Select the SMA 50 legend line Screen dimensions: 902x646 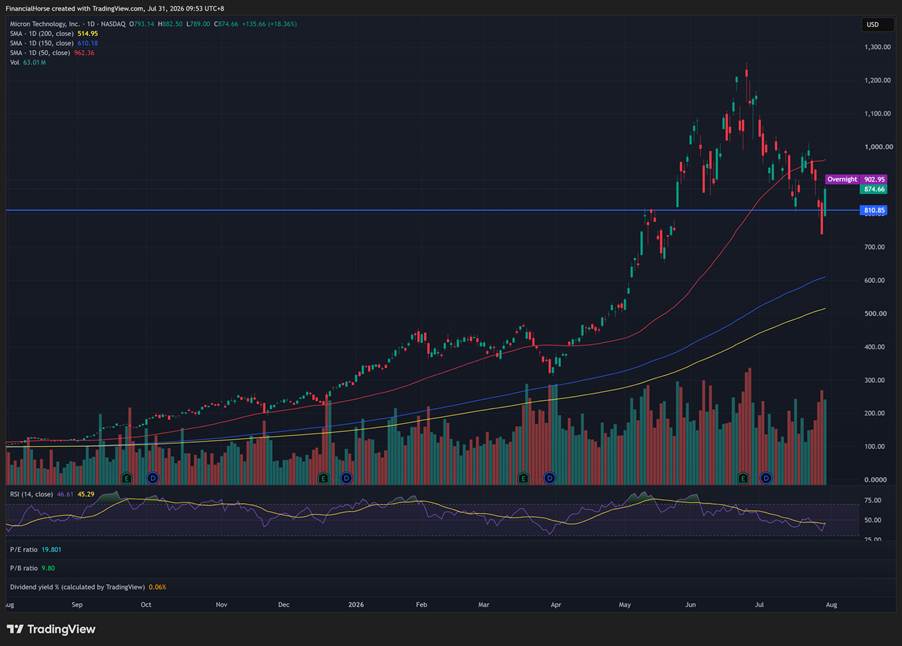pos(52,53)
